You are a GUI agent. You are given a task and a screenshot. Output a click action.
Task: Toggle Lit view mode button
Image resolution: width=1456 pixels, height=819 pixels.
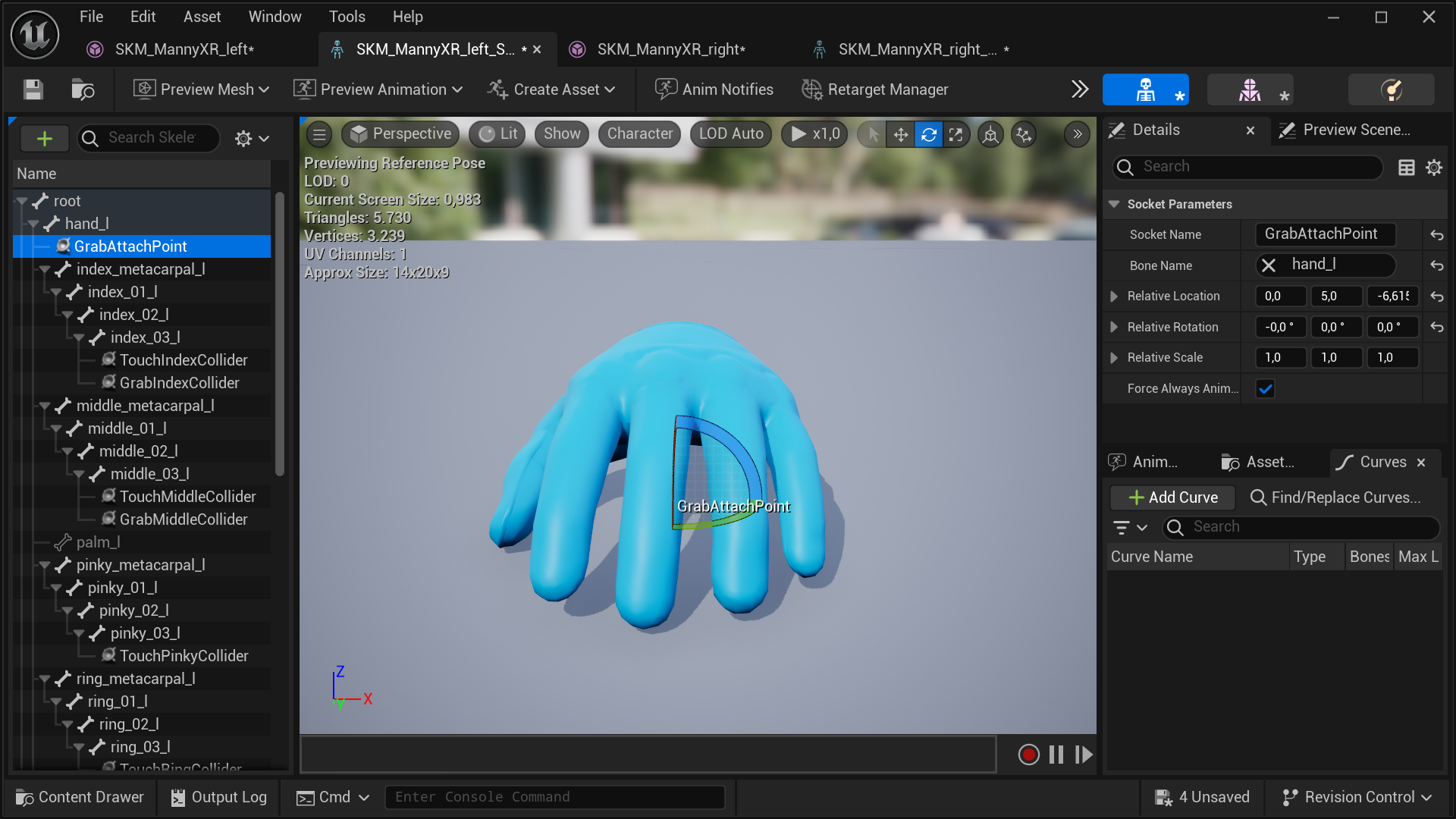click(x=498, y=134)
